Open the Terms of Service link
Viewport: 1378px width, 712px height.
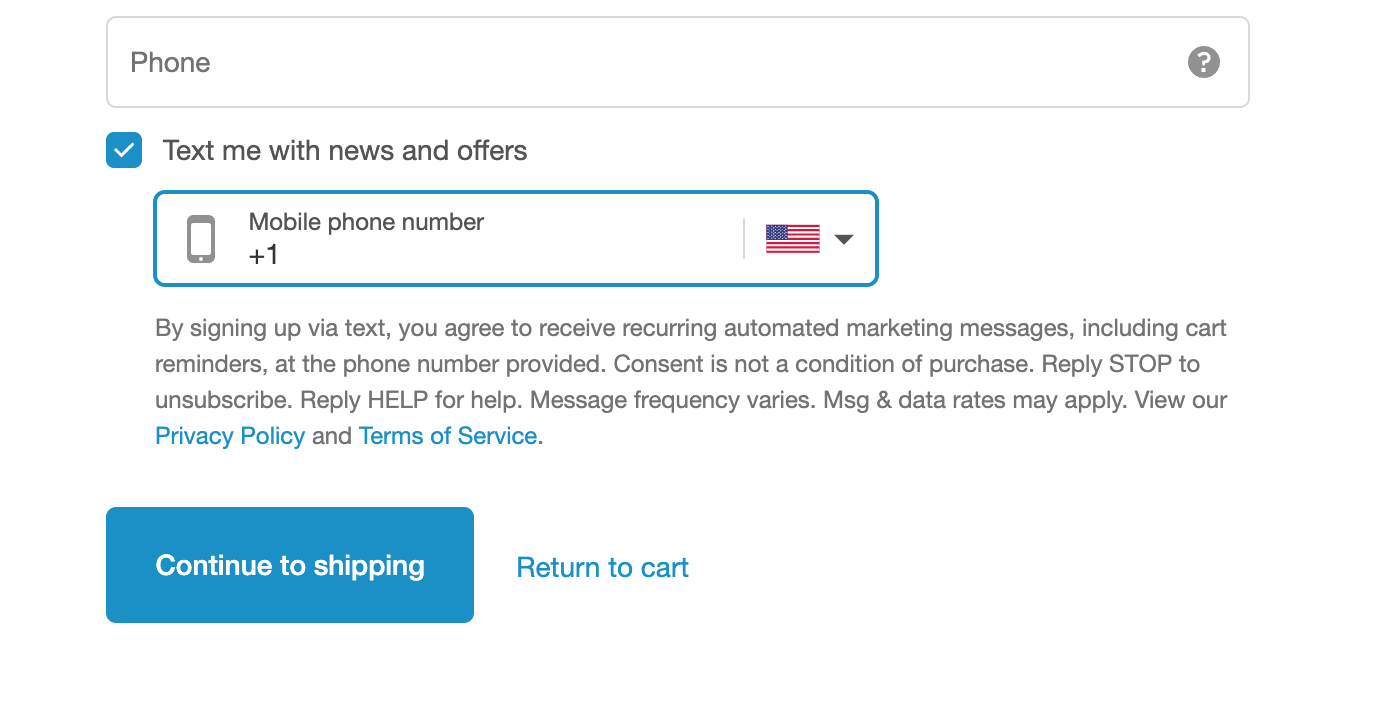pyautogui.click(x=448, y=436)
